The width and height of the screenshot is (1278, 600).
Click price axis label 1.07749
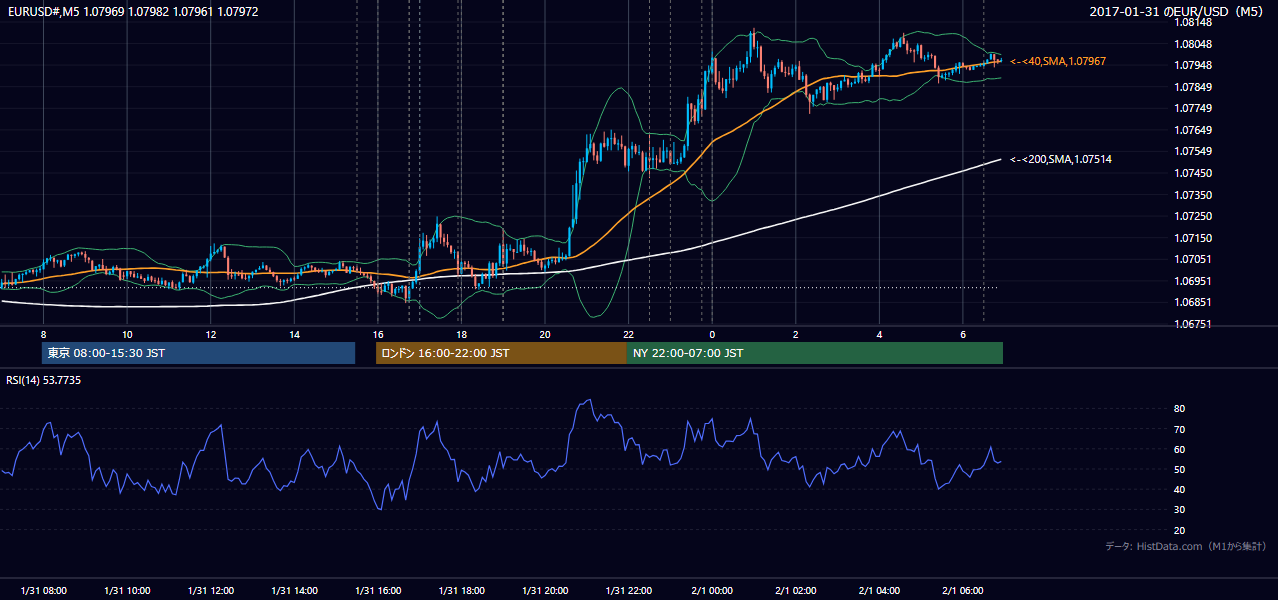coord(1195,108)
